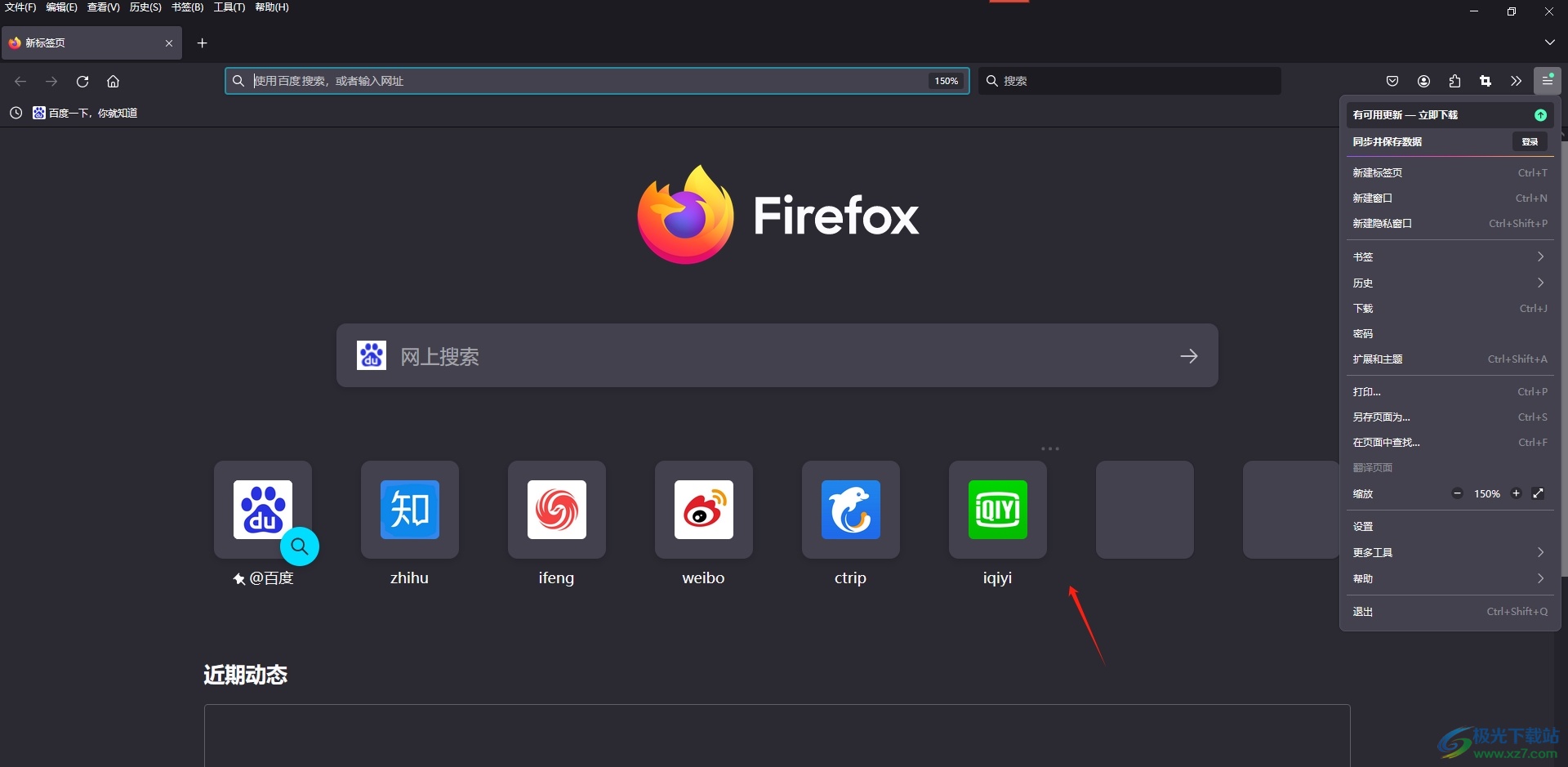Click the full screen arrows icon
This screenshot has width=1568, height=767.
[1539, 493]
